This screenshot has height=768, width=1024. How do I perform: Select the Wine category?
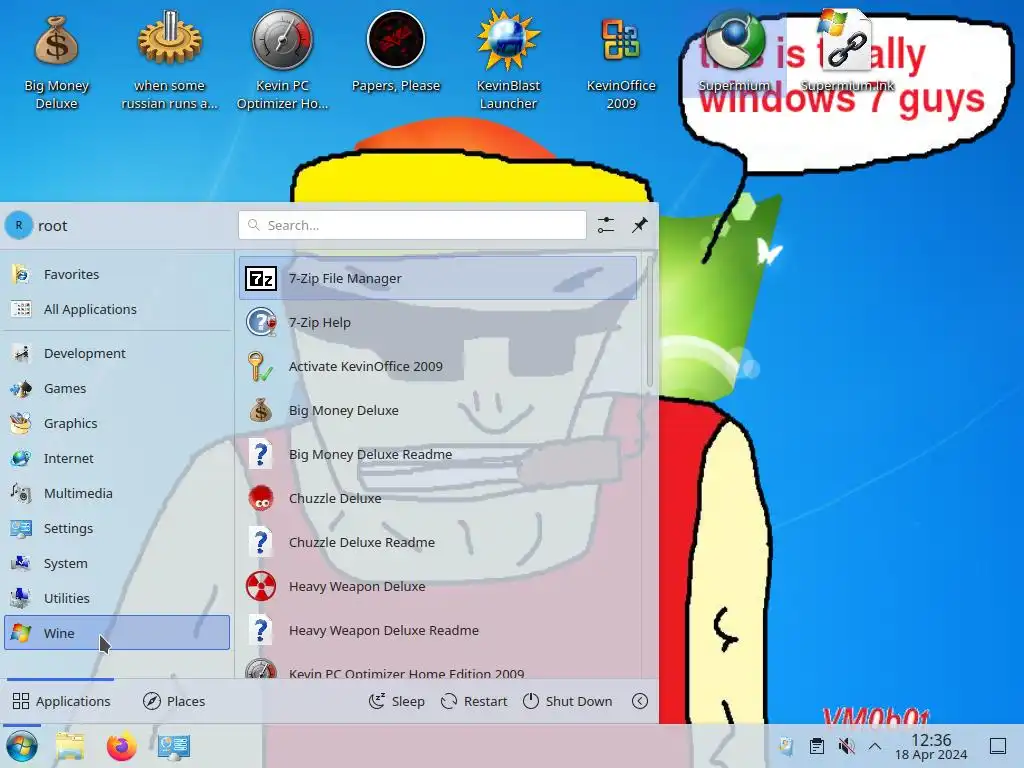point(117,633)
